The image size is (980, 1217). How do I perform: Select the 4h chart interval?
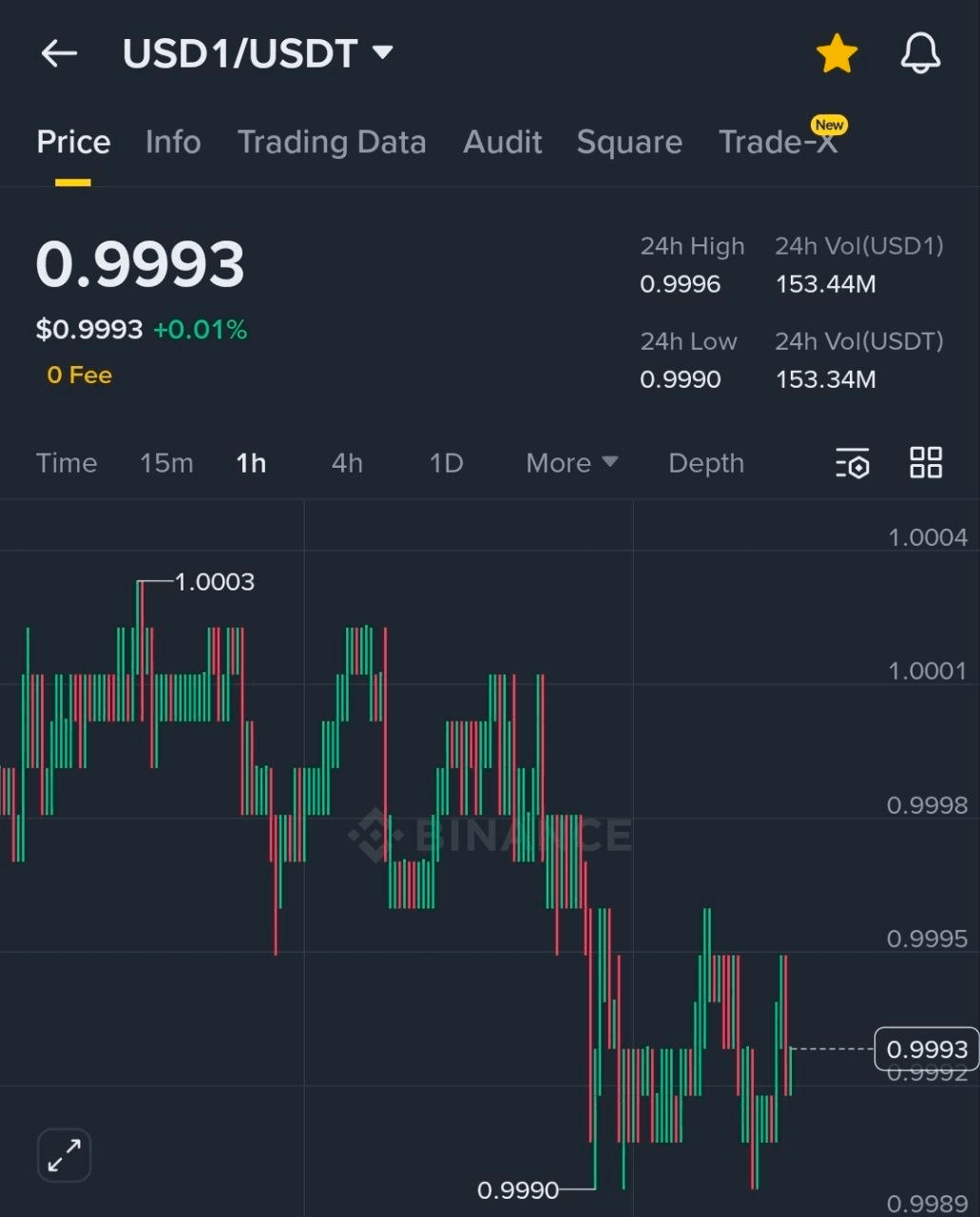347,463
